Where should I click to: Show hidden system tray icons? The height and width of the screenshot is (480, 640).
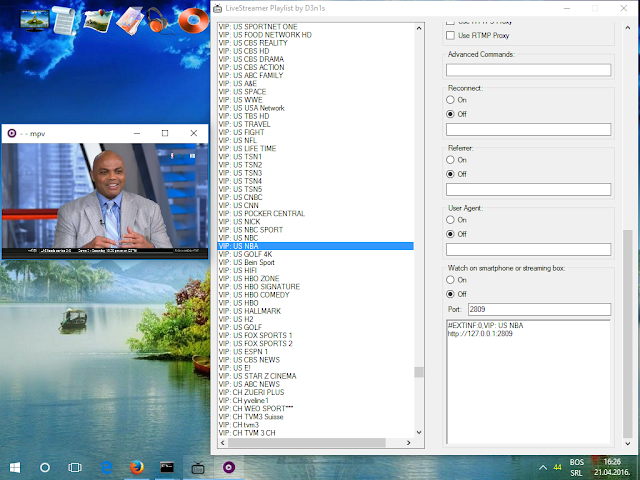(x=542, y=468)
